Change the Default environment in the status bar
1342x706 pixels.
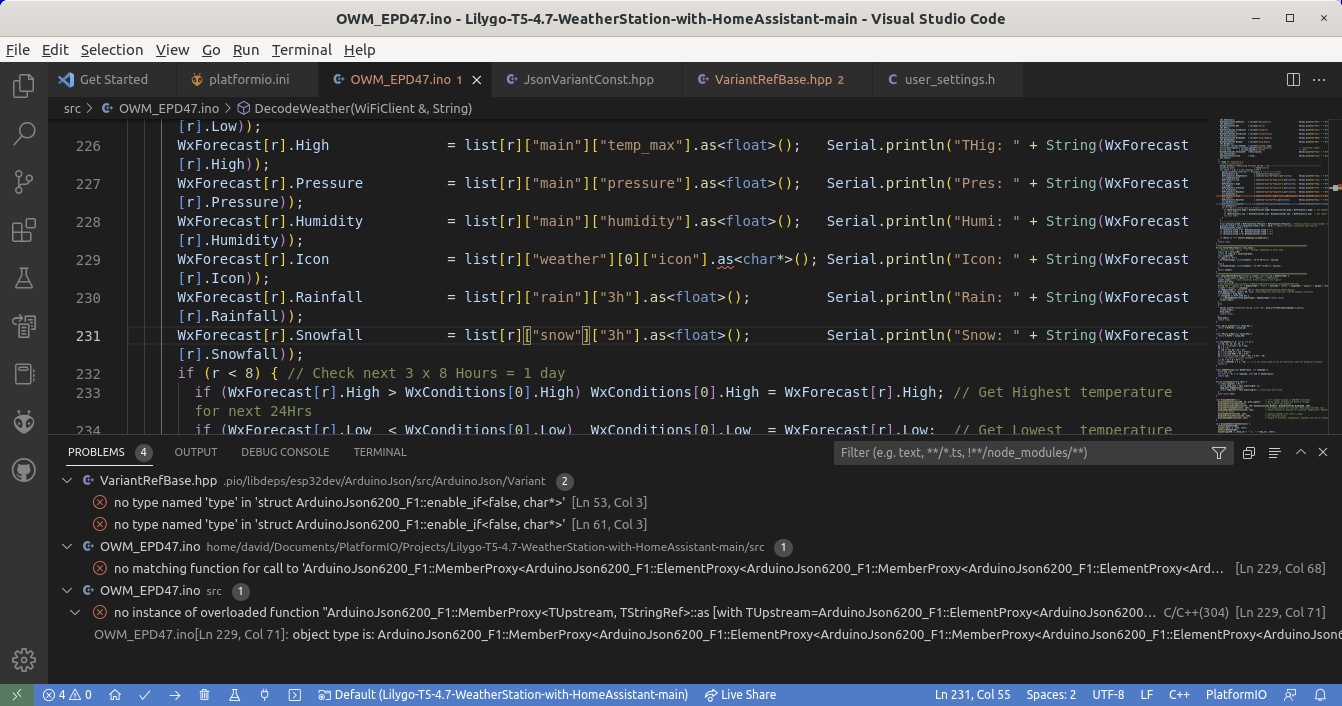(503, 694)
